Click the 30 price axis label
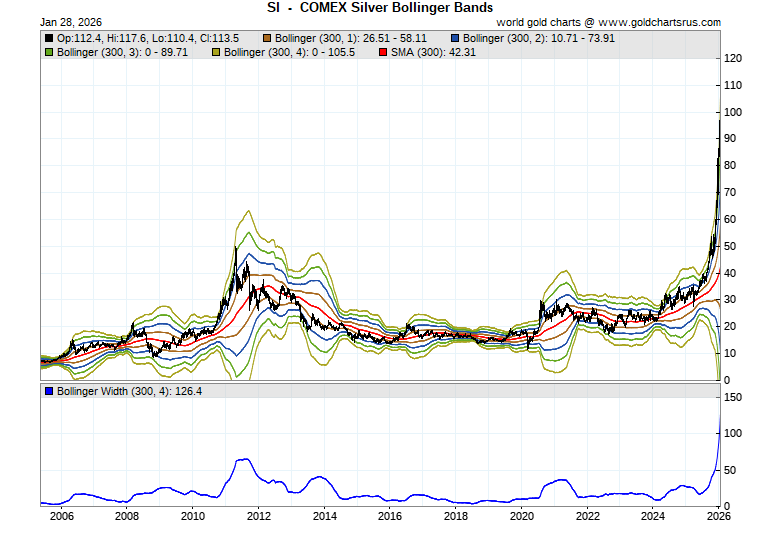 (x=730, y=300)
